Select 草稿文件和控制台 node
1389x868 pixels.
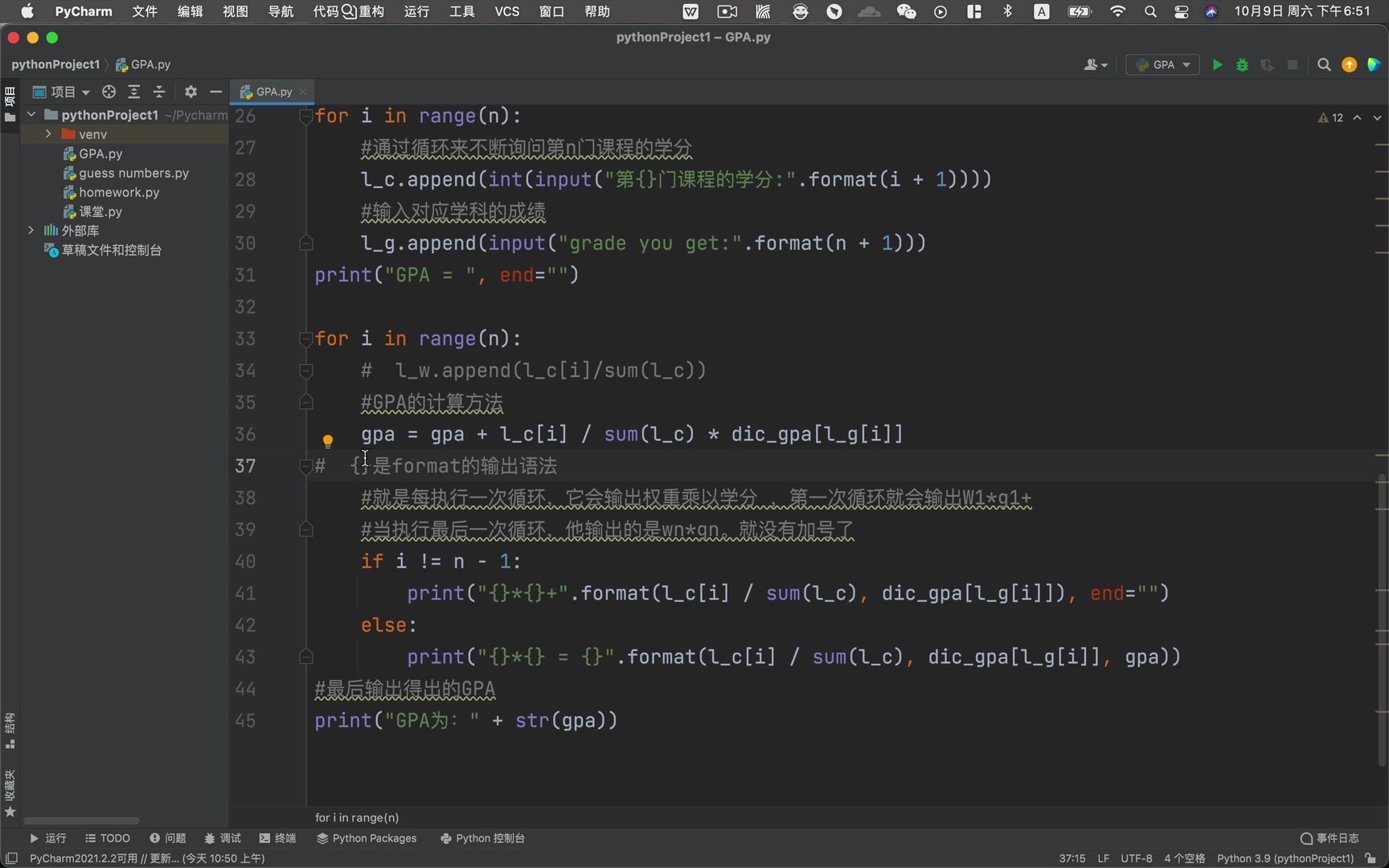(x=111, y=250)
